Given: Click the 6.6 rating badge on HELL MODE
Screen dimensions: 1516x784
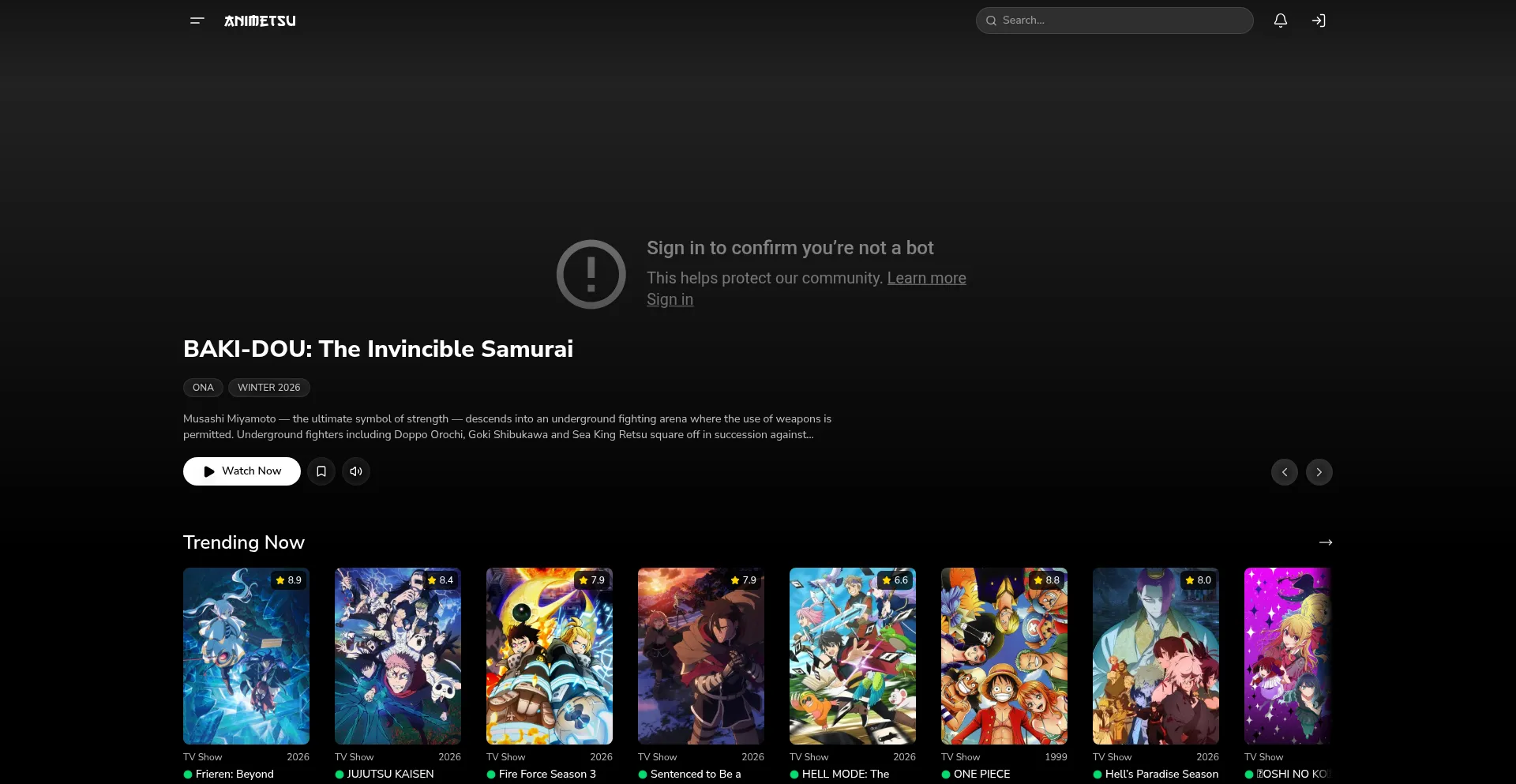Looking at the screenshot, I should pos(895,580).
